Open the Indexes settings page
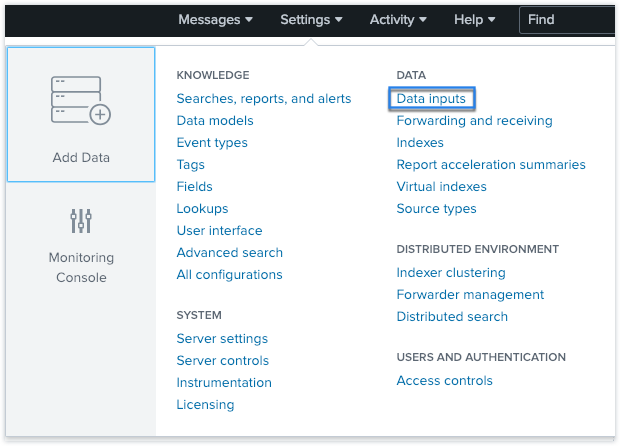620x446 pixels. pos(420,143)
